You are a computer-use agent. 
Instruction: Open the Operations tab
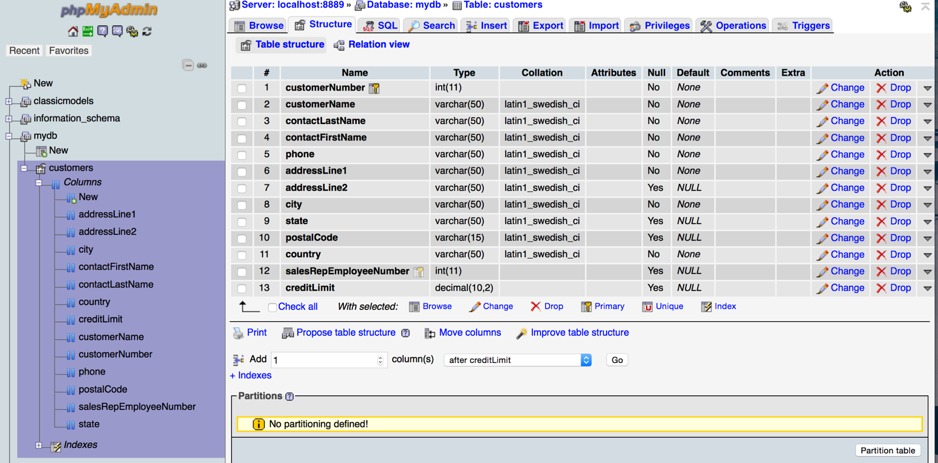[x=733, y=25]
